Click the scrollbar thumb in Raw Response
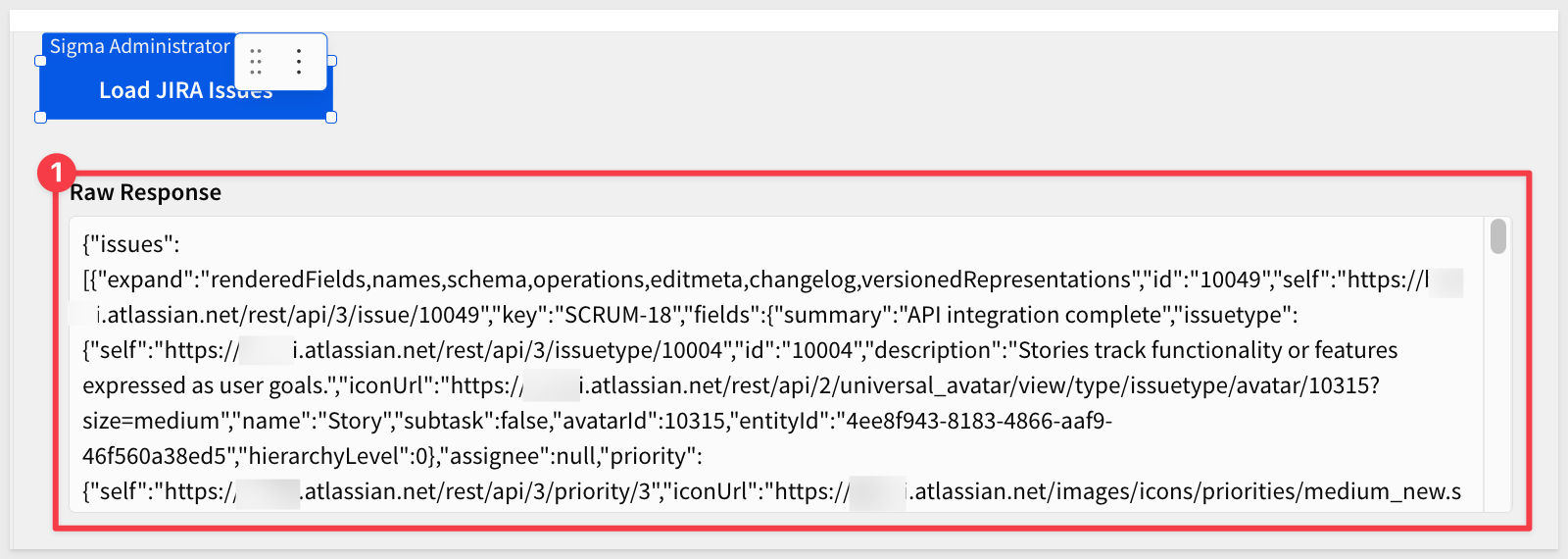Viewport: 1568px width, 559px height. tap(1497, 236)
